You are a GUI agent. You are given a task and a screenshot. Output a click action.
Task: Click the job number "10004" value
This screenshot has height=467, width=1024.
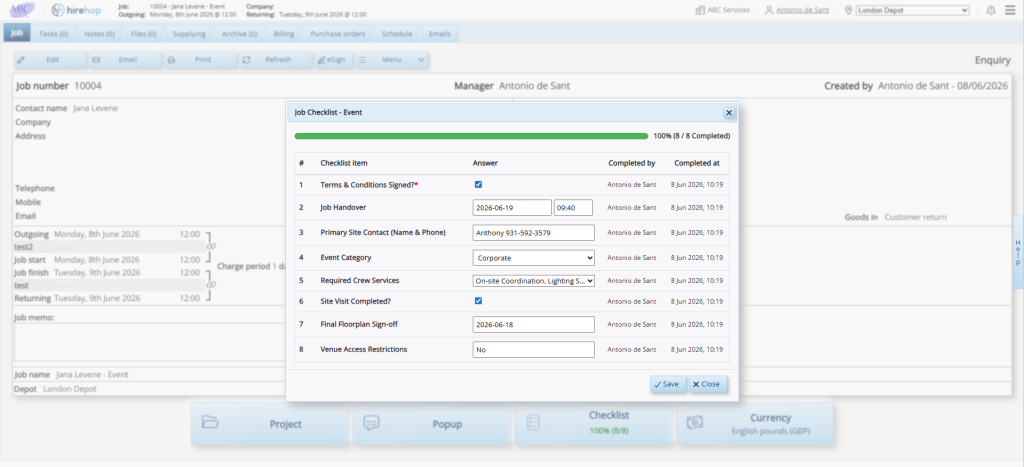(x=88, y=86)
